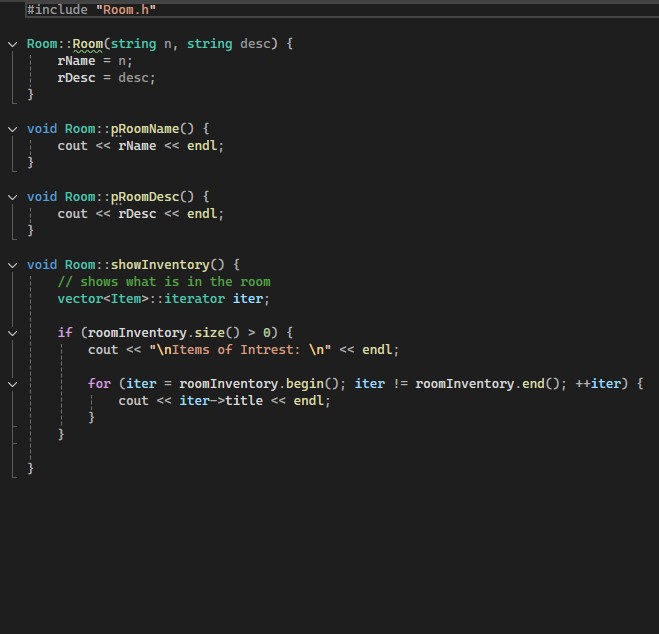659x634 pixels.
Task: Click roomInventory.size() in if condition
Action: 163,333
